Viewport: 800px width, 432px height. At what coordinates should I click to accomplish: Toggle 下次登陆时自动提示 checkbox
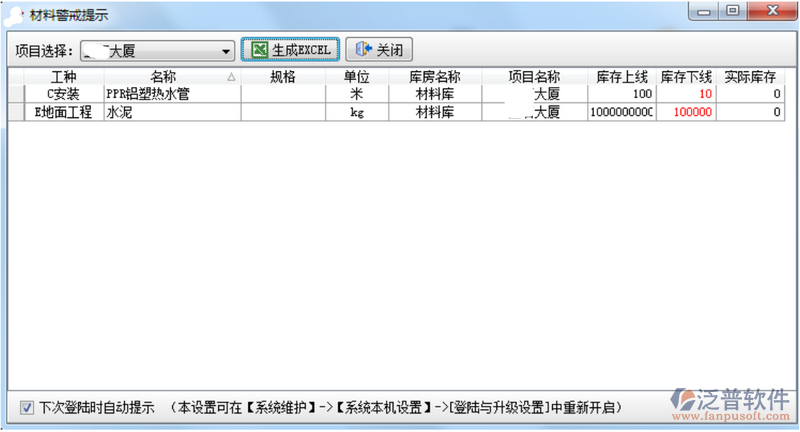click(27, 408)
